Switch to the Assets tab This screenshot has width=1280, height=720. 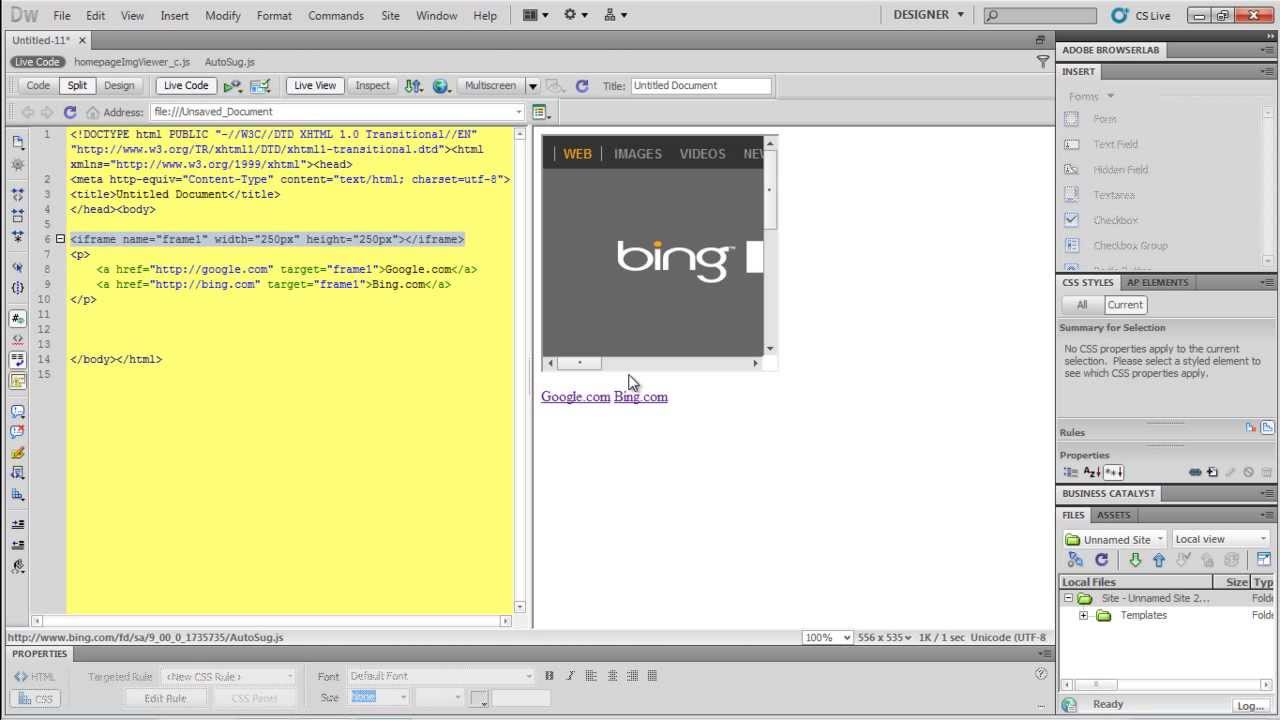[1113, 515]
